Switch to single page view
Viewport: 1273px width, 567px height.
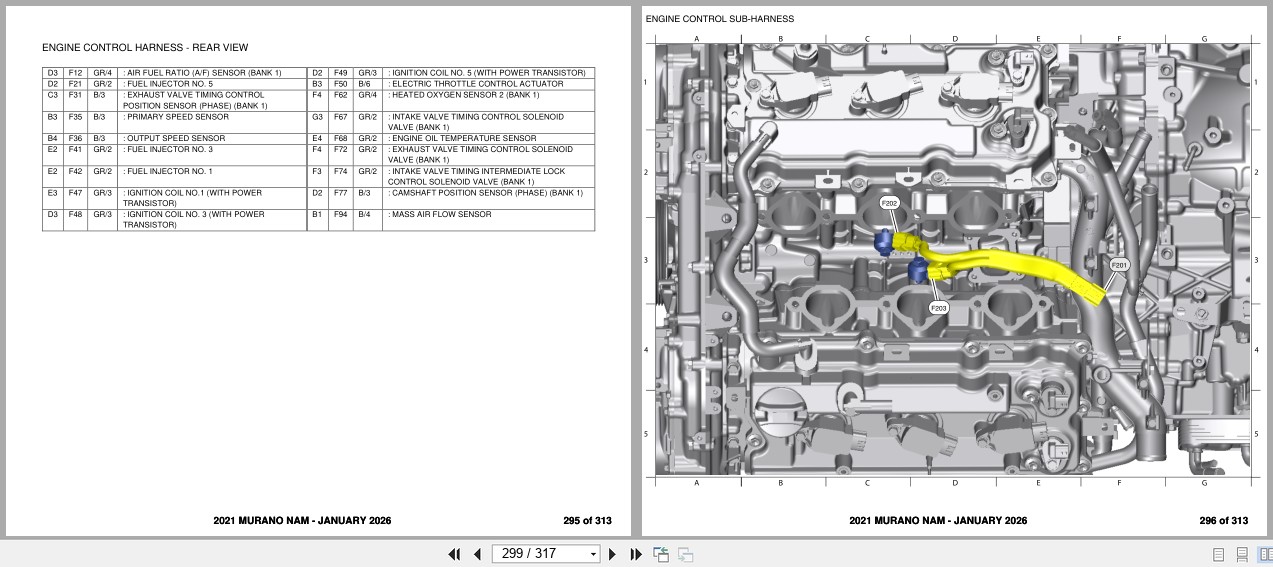1218,554
